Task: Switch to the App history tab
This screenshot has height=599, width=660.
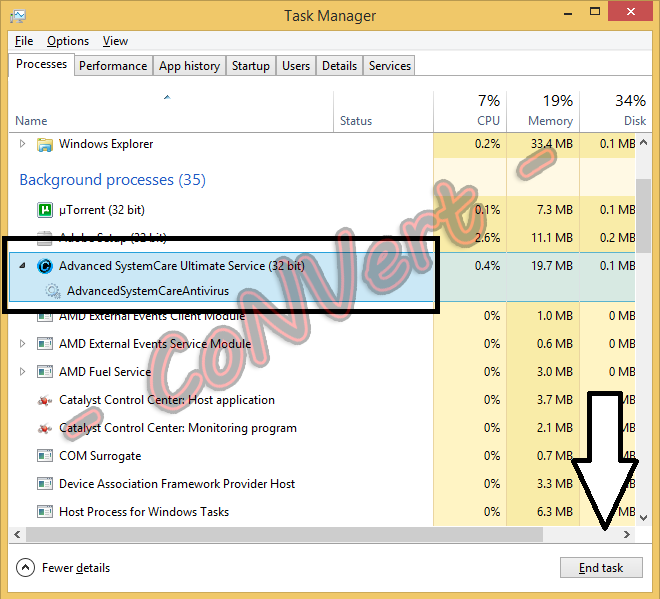Action: click(189, 66)
